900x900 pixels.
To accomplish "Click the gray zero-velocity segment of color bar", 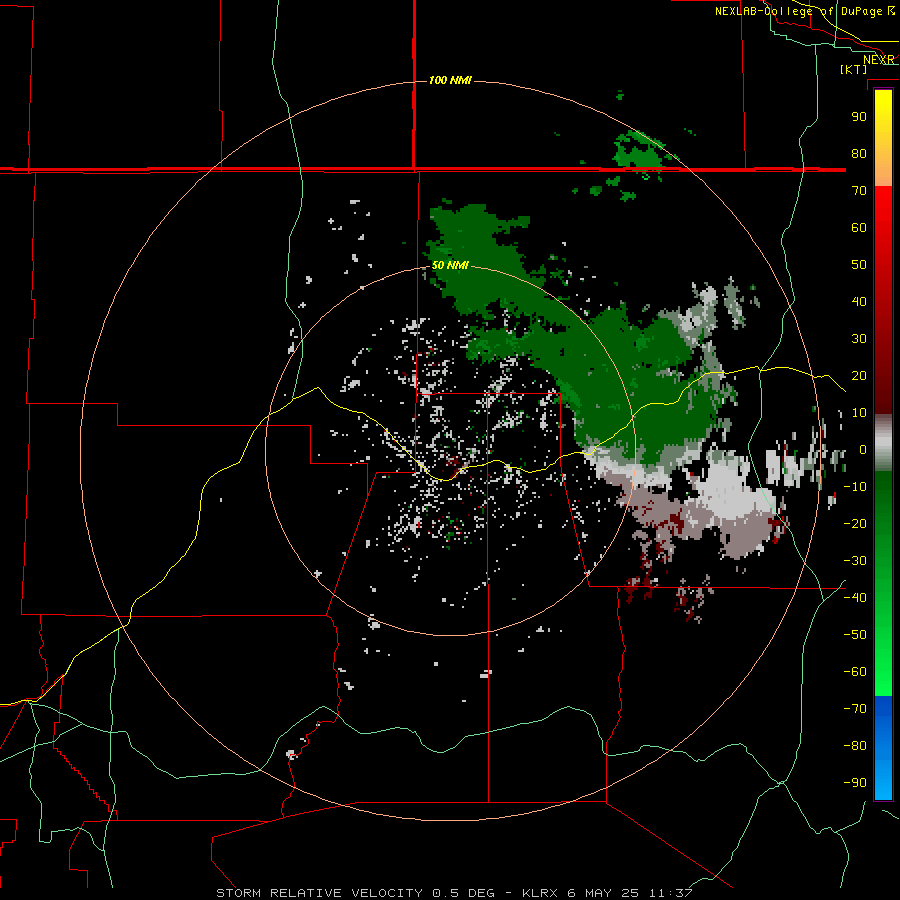I will point(883,443).
